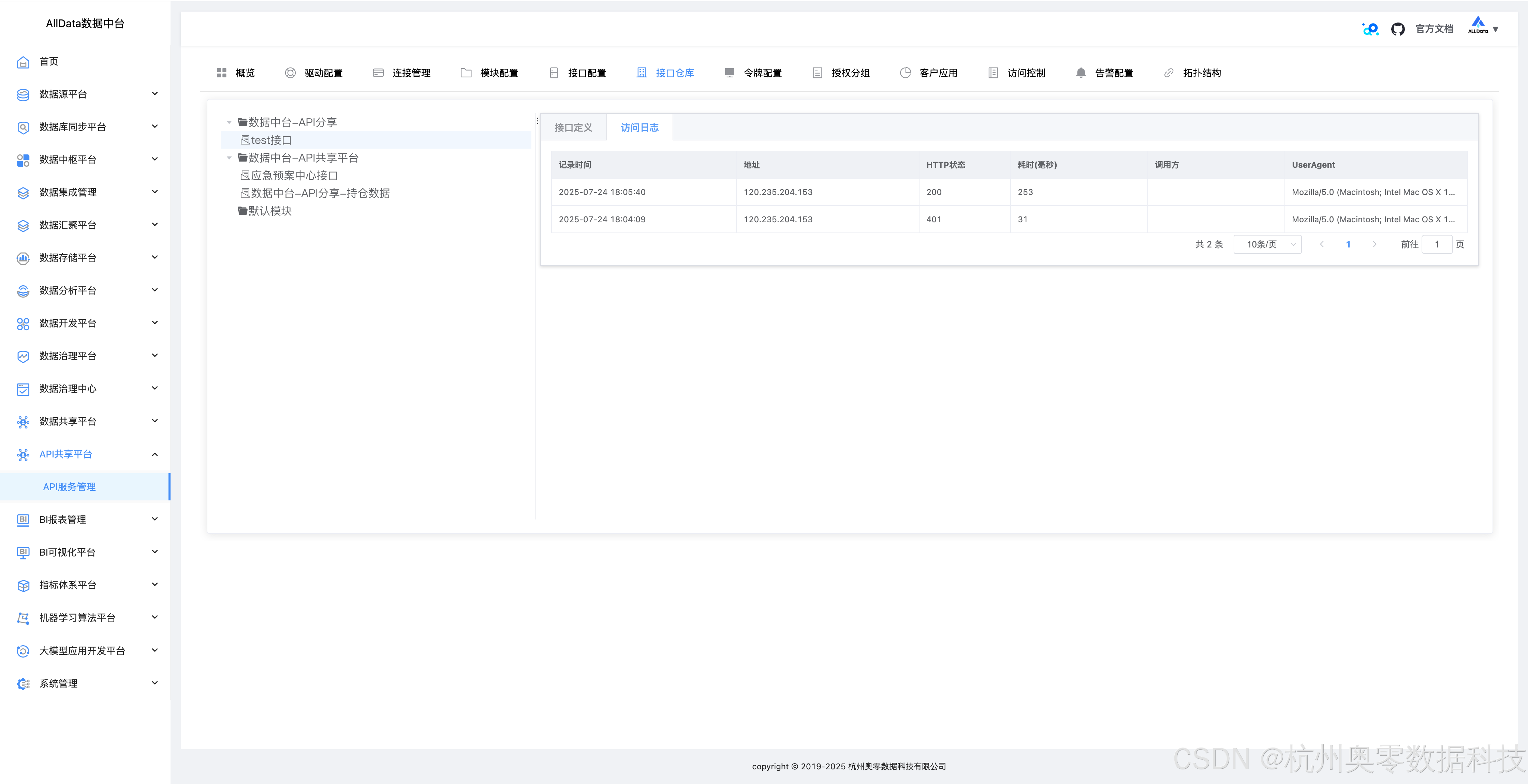The height and width of the screenshot is (784, 1528).
Task: Switch to the 接口定义 tab
Action: [x=573, y=127]
